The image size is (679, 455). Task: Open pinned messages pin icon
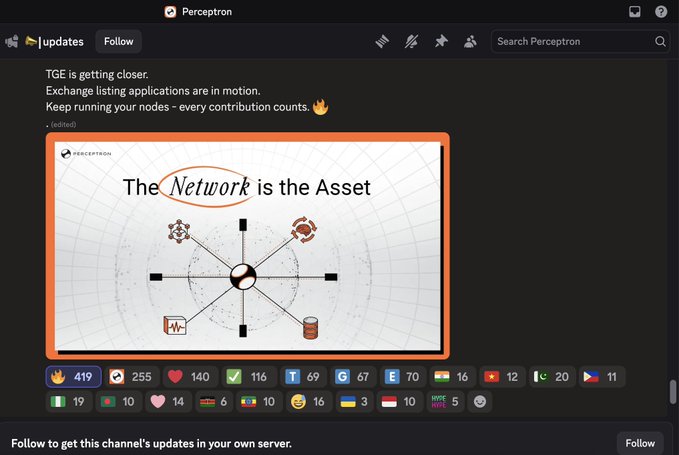click(x=441, y=42)
